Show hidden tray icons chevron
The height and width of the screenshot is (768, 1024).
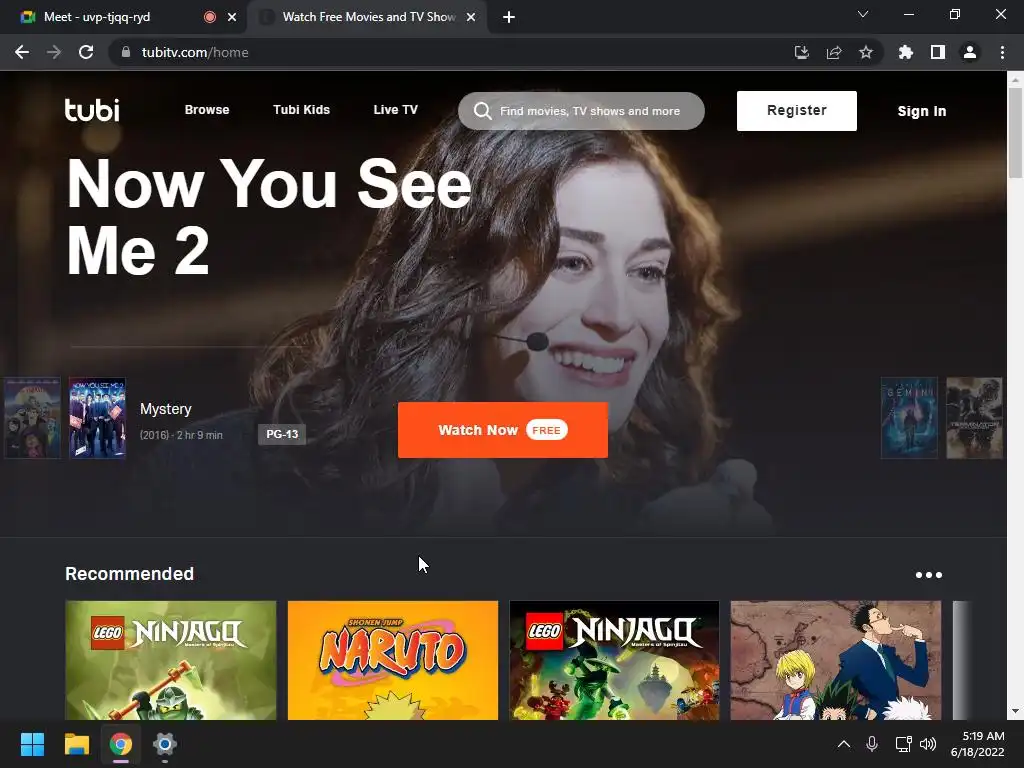(x=844, y=744)
